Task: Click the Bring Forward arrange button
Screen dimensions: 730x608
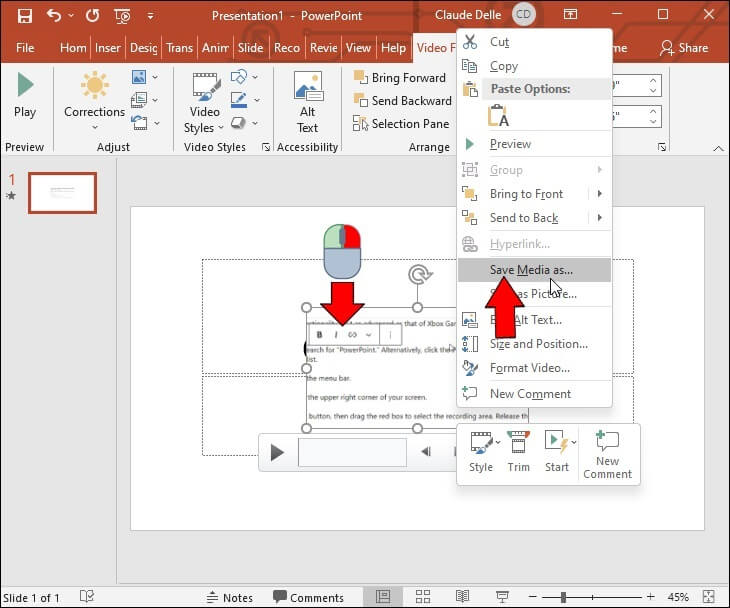Action: point(400,77)
